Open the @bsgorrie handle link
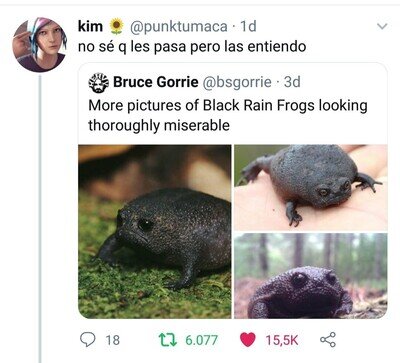 [237, 82]
